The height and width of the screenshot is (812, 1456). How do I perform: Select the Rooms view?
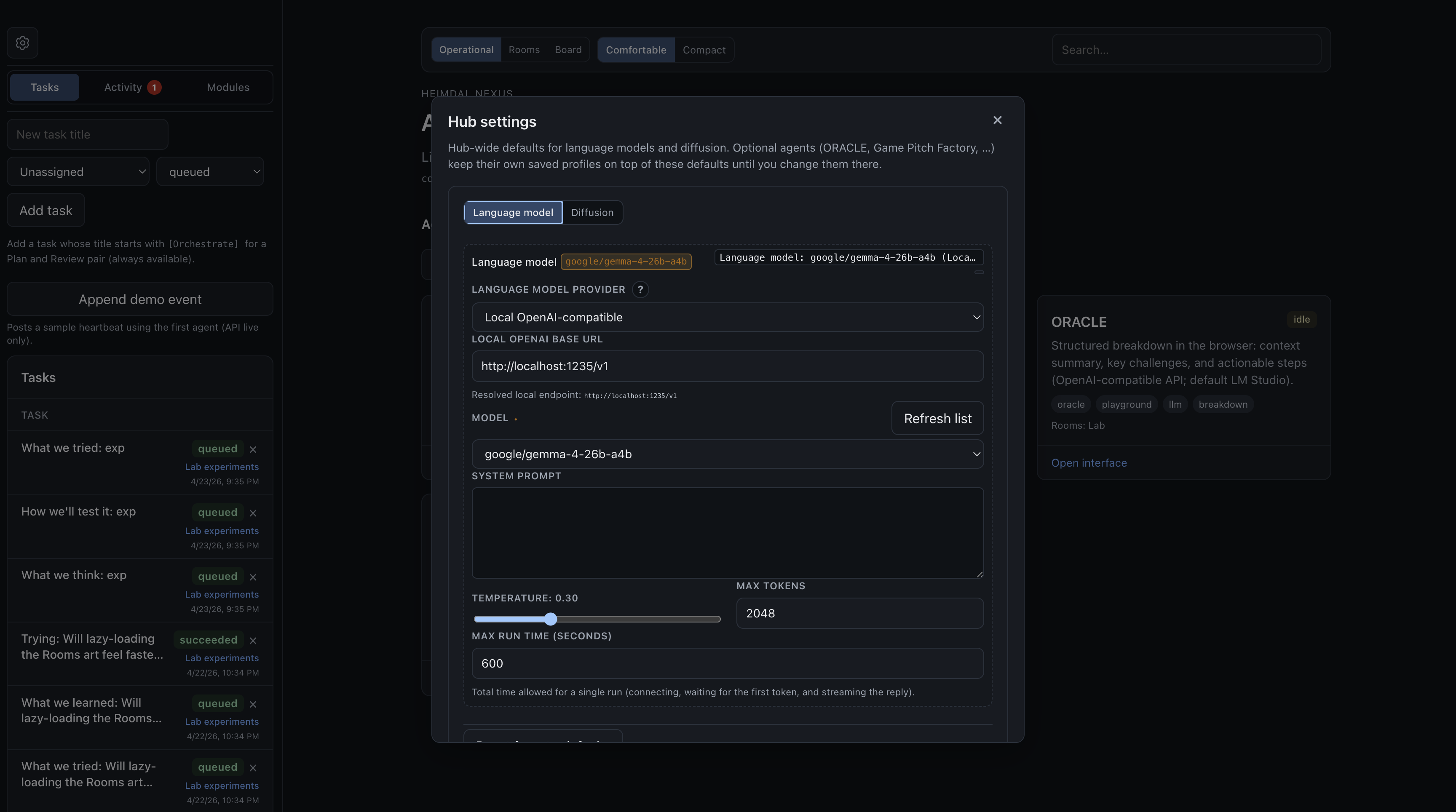[x=524, y=50]
